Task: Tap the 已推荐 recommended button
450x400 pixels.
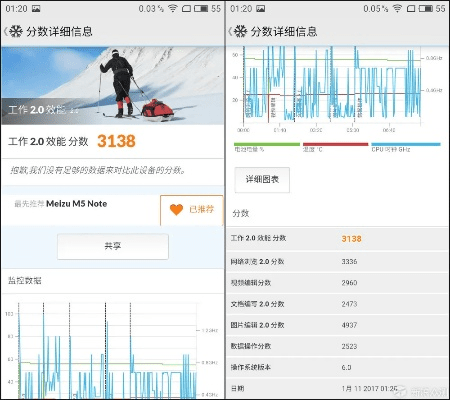Action: coord(192,210)
